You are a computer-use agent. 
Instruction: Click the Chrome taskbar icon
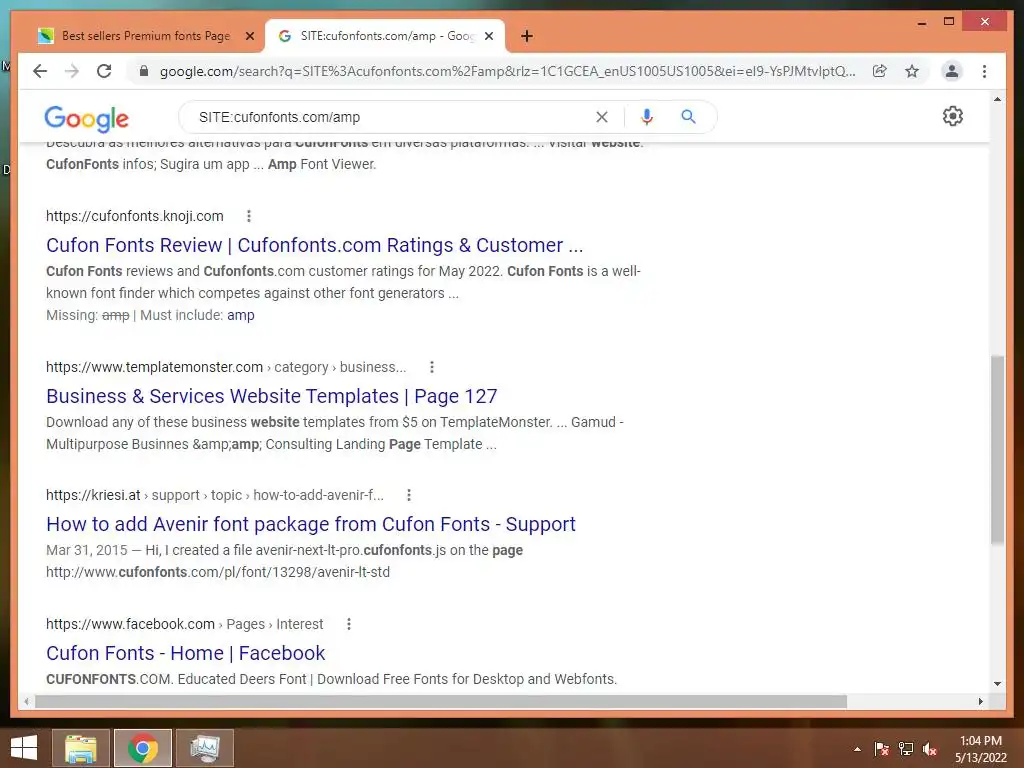(142, 748)
